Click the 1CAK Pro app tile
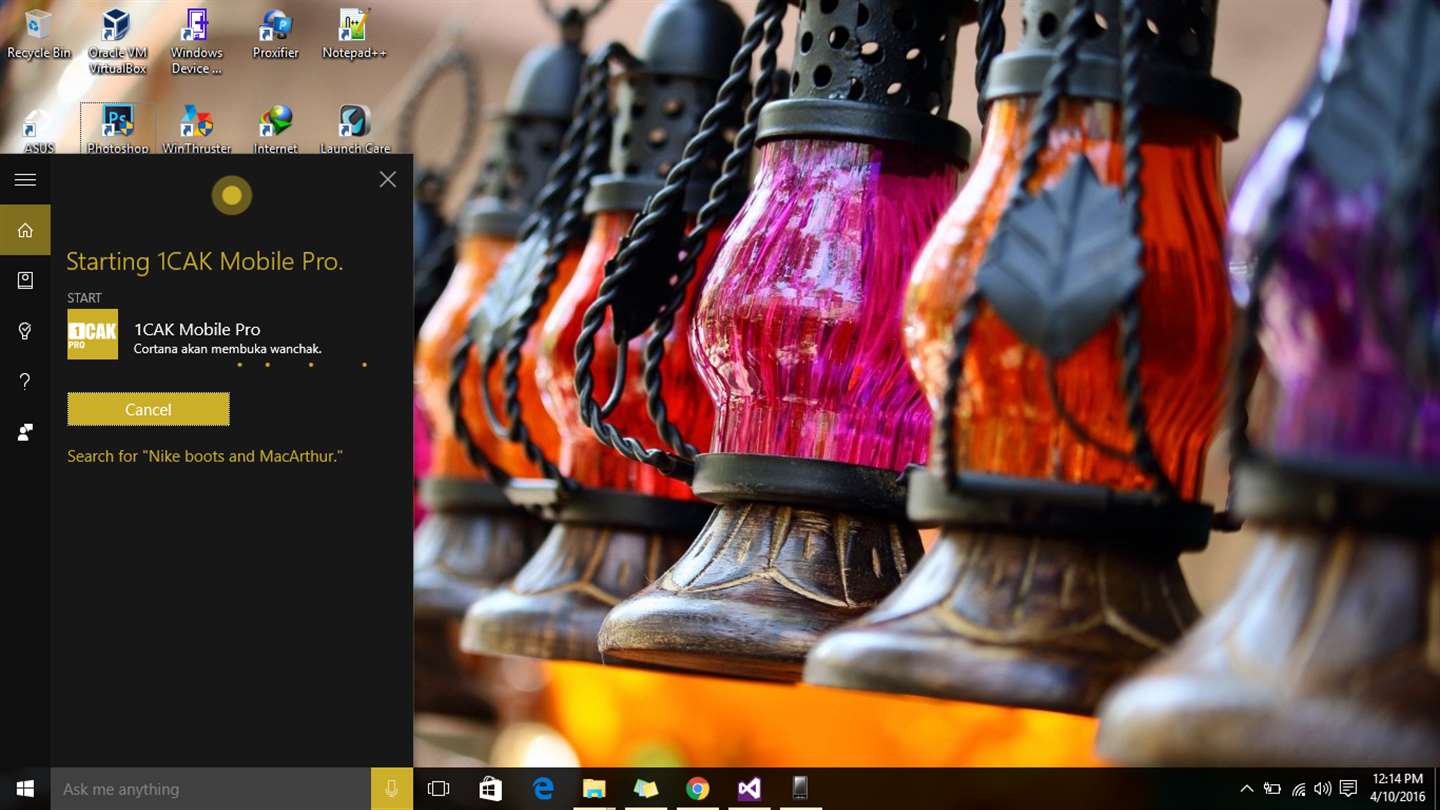1440x810 pixels. [x=92, y=334]
